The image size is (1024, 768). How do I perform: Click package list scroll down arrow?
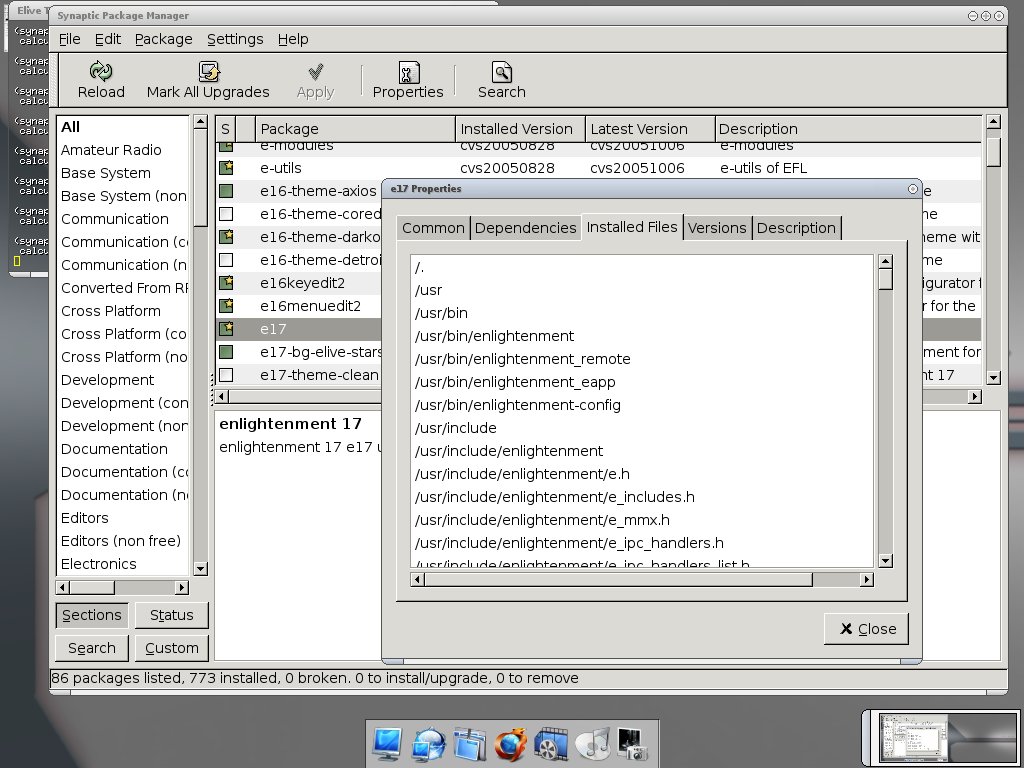pos(993,377)
